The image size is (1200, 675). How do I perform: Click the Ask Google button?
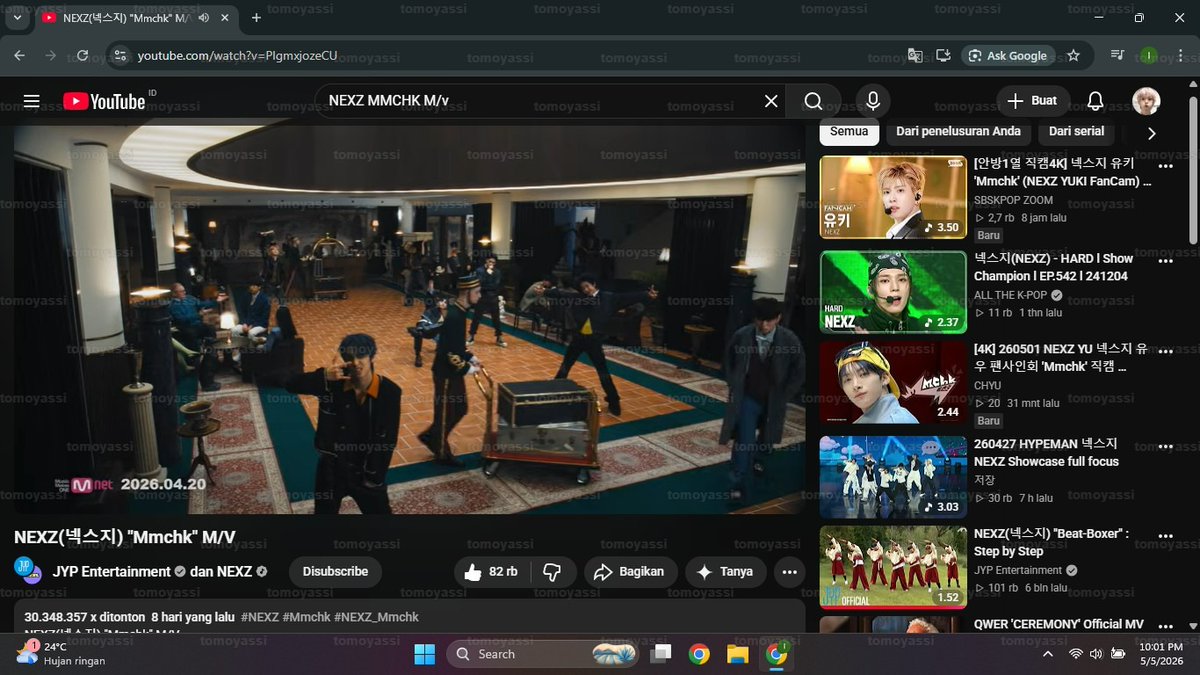(x=1007, y=56)
